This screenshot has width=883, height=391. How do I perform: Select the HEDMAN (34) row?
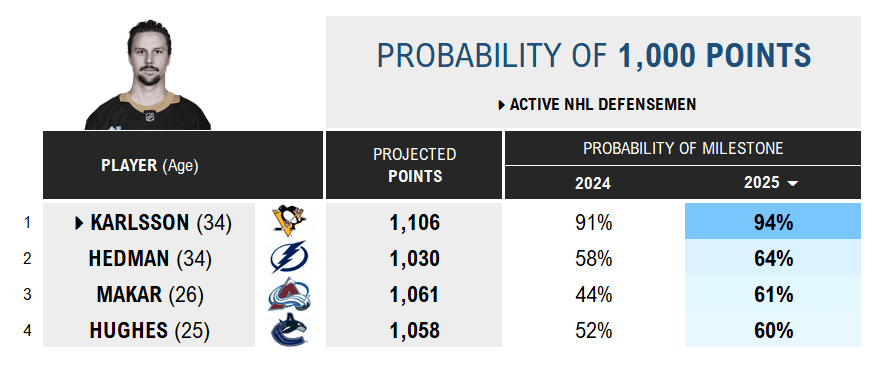452,258
